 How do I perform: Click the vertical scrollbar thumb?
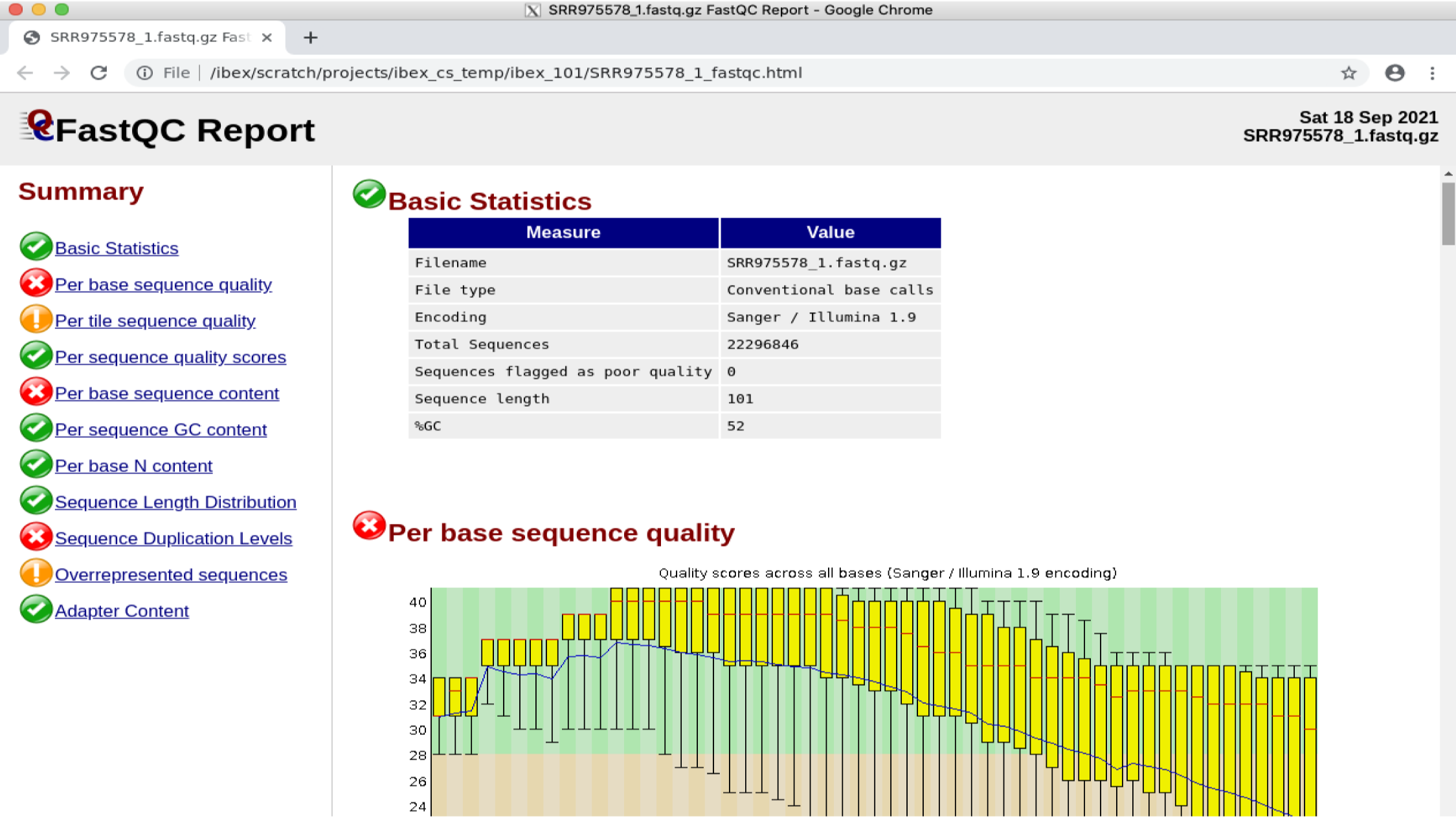(1448, 214)
